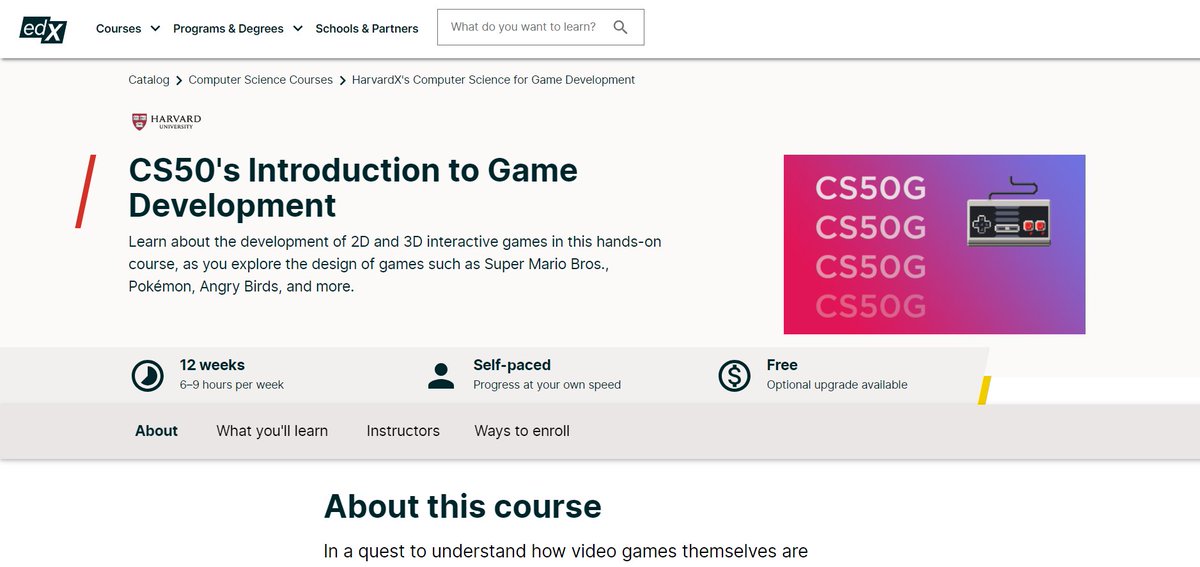Screen dimensions: 1200x567
Task: Click the person icon beside Self-paced
Action: click(x=441, y=375)
